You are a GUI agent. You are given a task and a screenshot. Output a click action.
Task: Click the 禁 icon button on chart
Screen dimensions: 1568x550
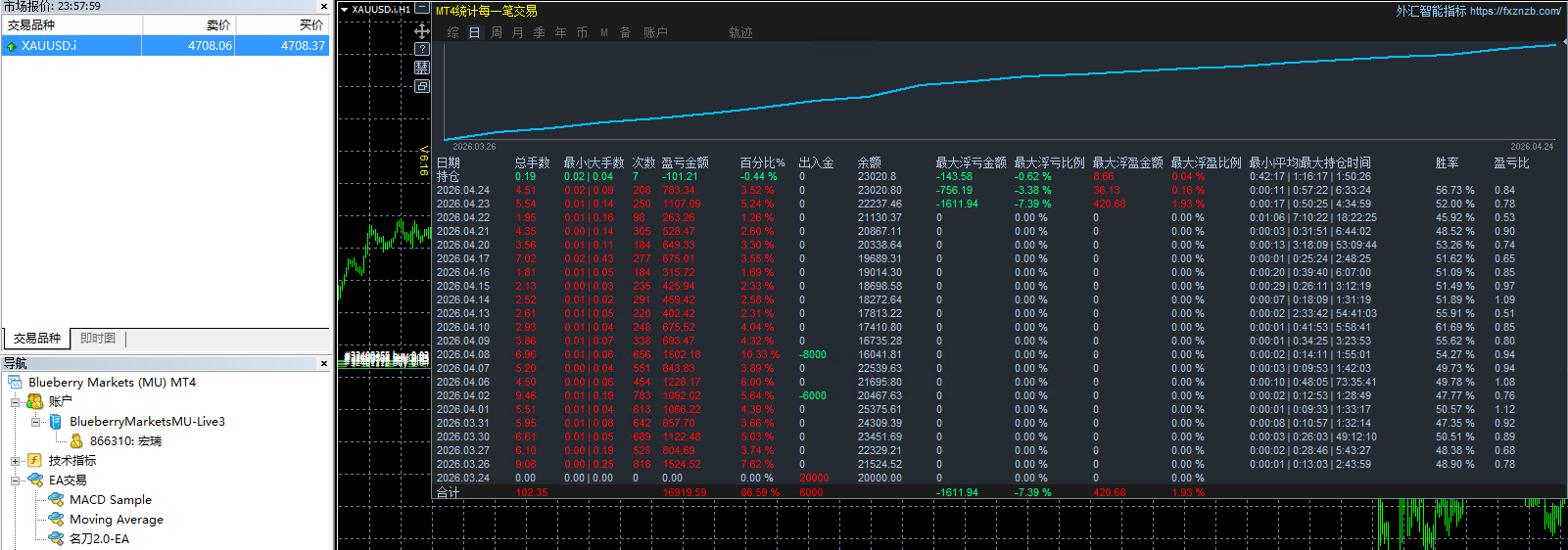(x=422, y=68)
